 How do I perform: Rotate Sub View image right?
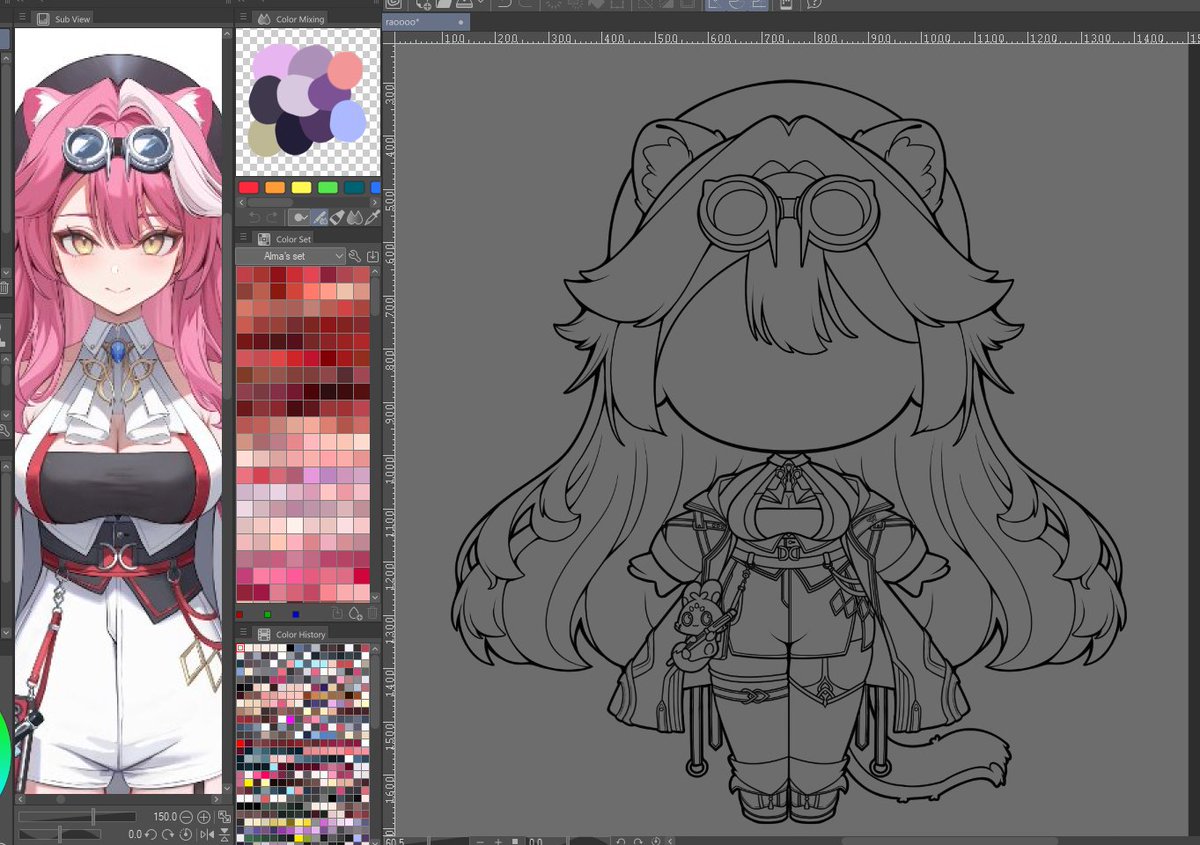(168, 834)
